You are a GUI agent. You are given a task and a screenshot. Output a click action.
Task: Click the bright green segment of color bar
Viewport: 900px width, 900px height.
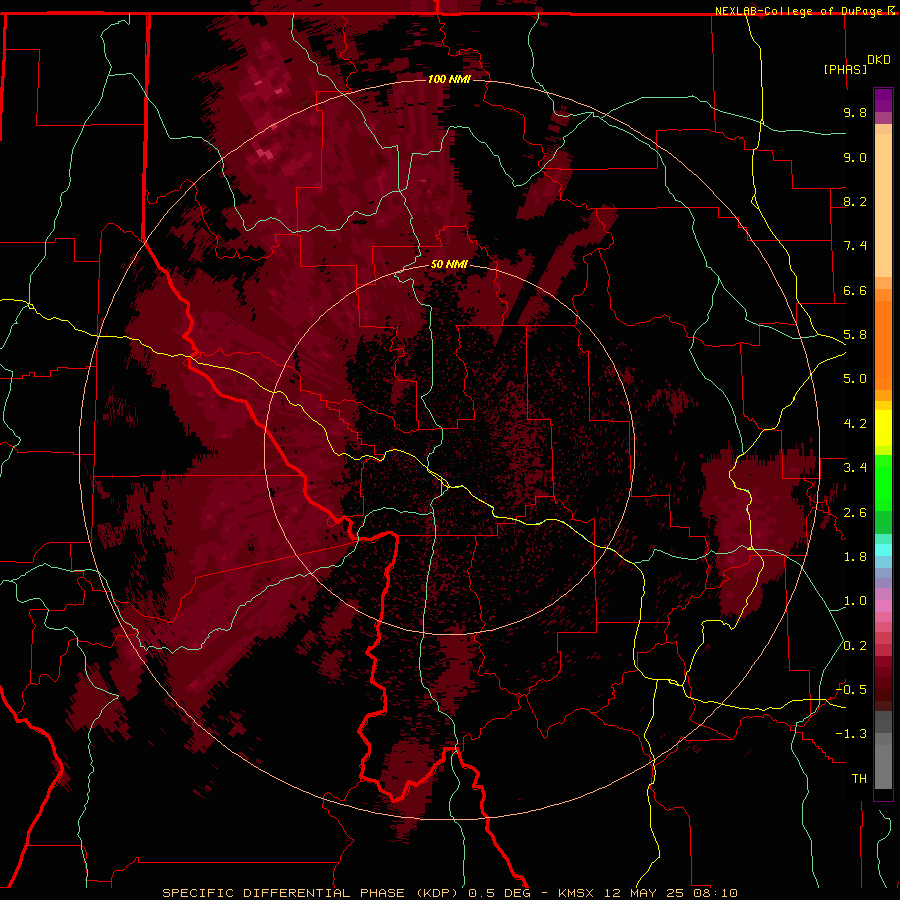coord(883,482)
